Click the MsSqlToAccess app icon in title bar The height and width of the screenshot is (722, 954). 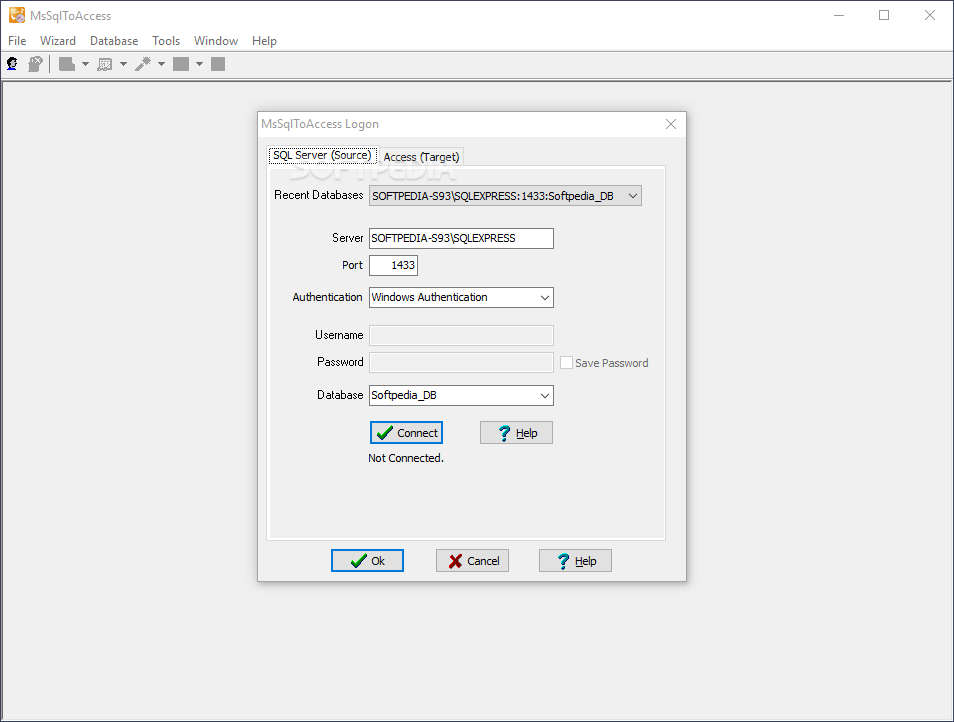[17, 15]
